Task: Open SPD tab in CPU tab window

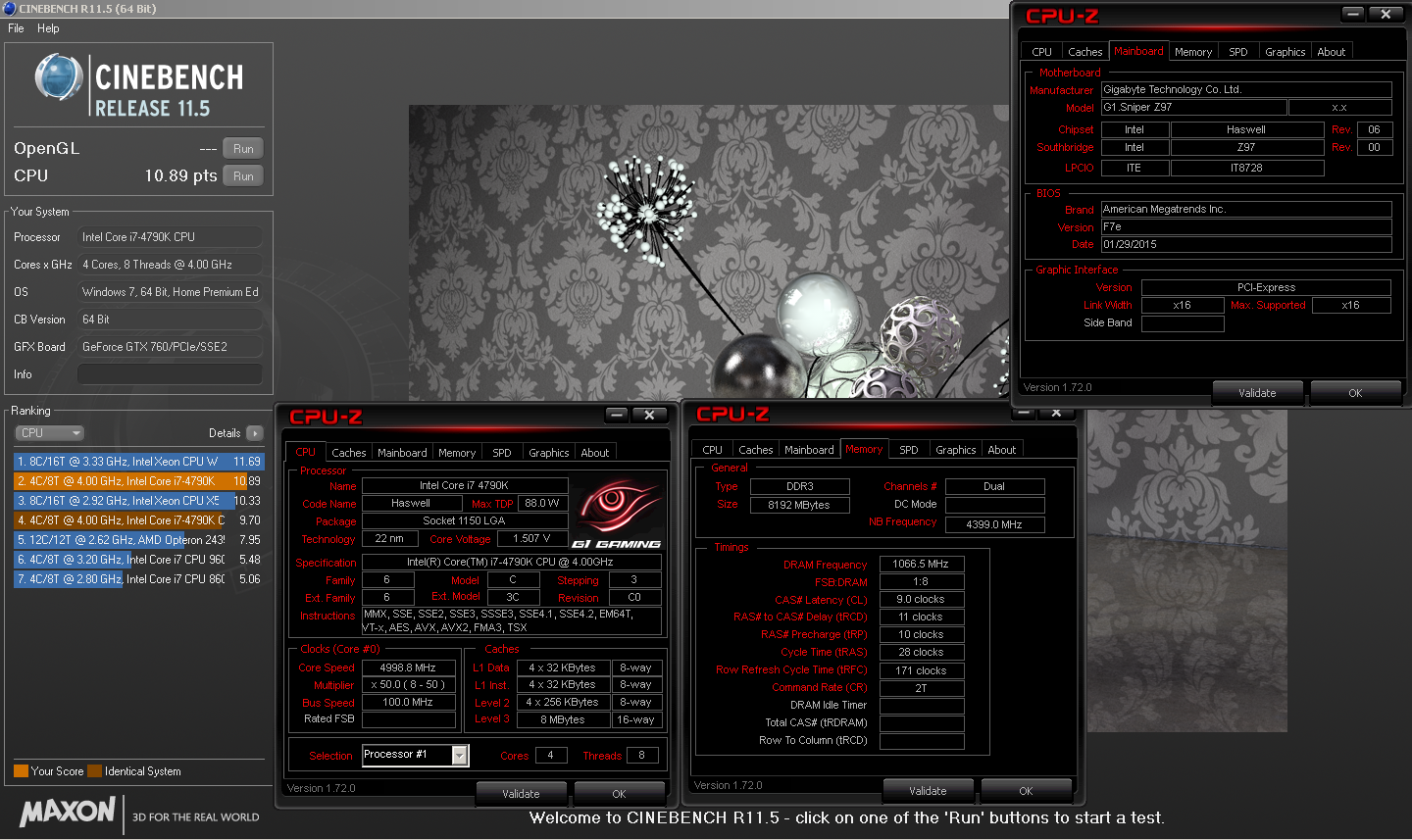Action: (x=502, y=453)
